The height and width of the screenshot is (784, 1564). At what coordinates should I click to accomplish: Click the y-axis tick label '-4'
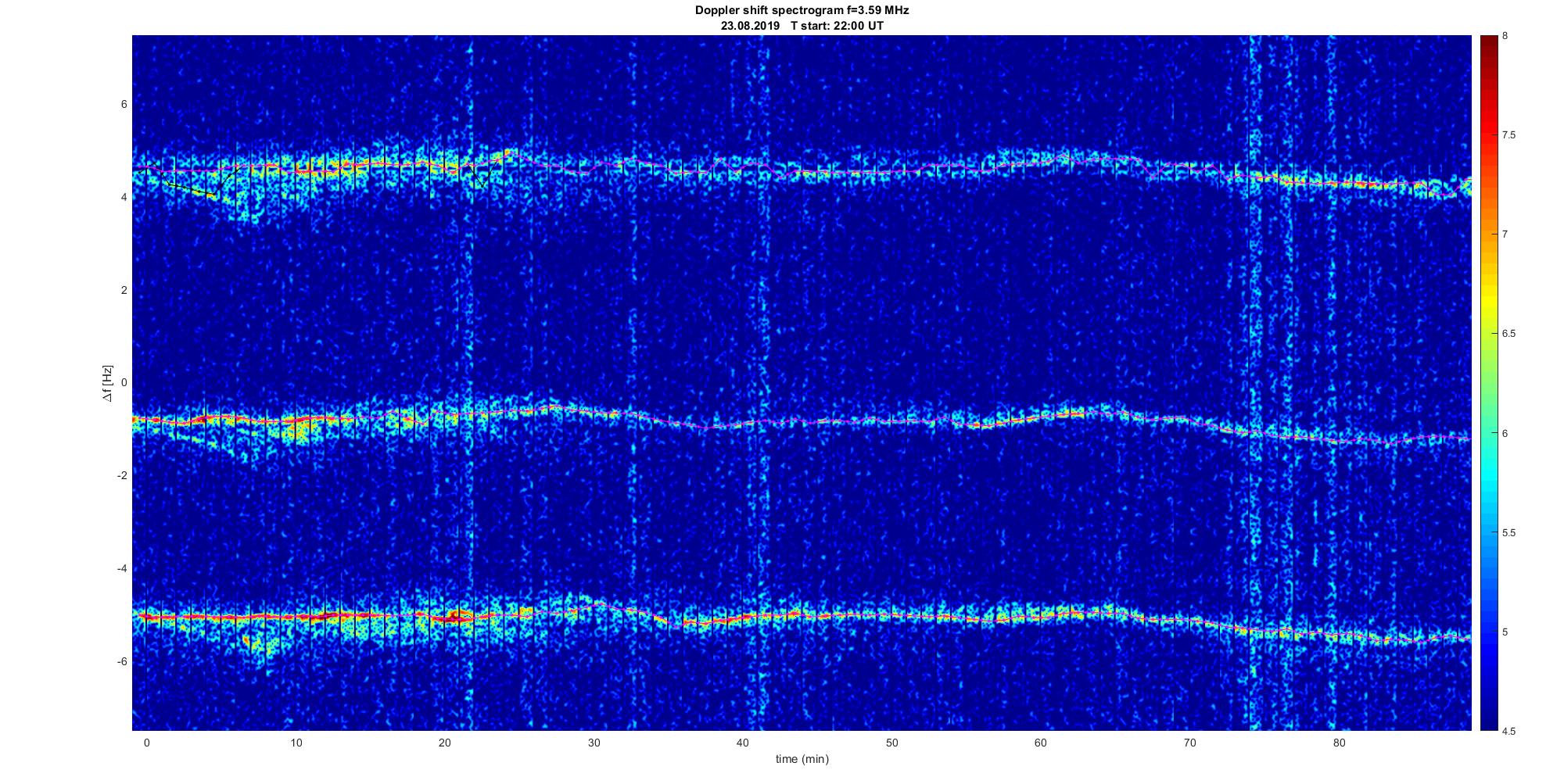(x=122, y=568)
